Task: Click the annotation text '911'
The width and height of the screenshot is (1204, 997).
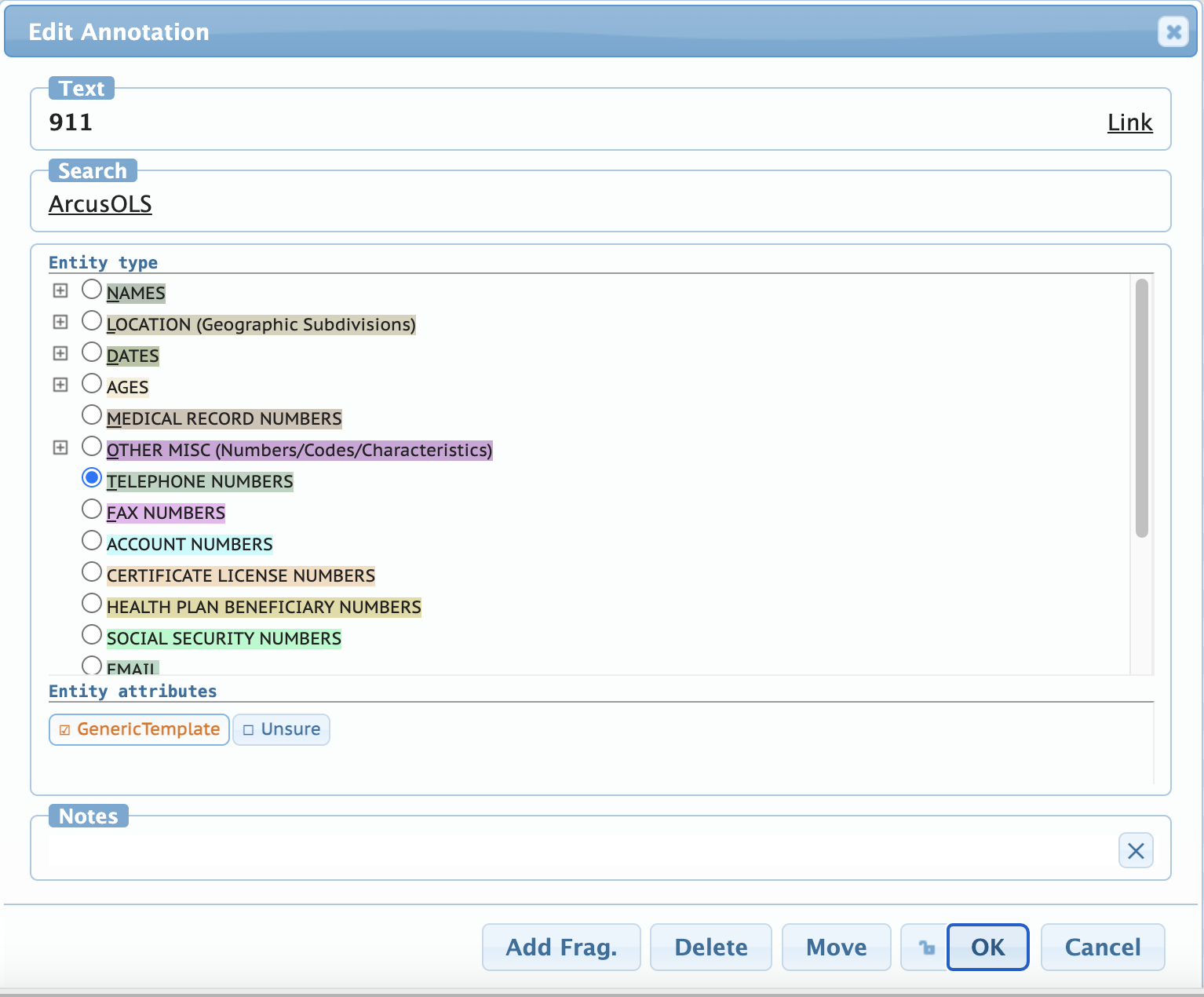Action: coord(71,122)
